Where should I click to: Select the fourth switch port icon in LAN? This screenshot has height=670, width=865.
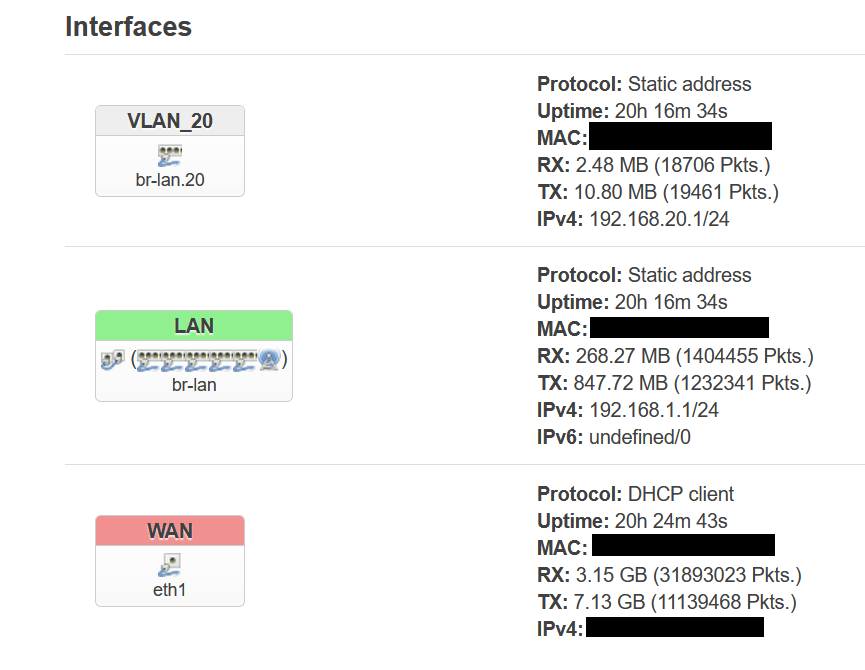(221, 359)
